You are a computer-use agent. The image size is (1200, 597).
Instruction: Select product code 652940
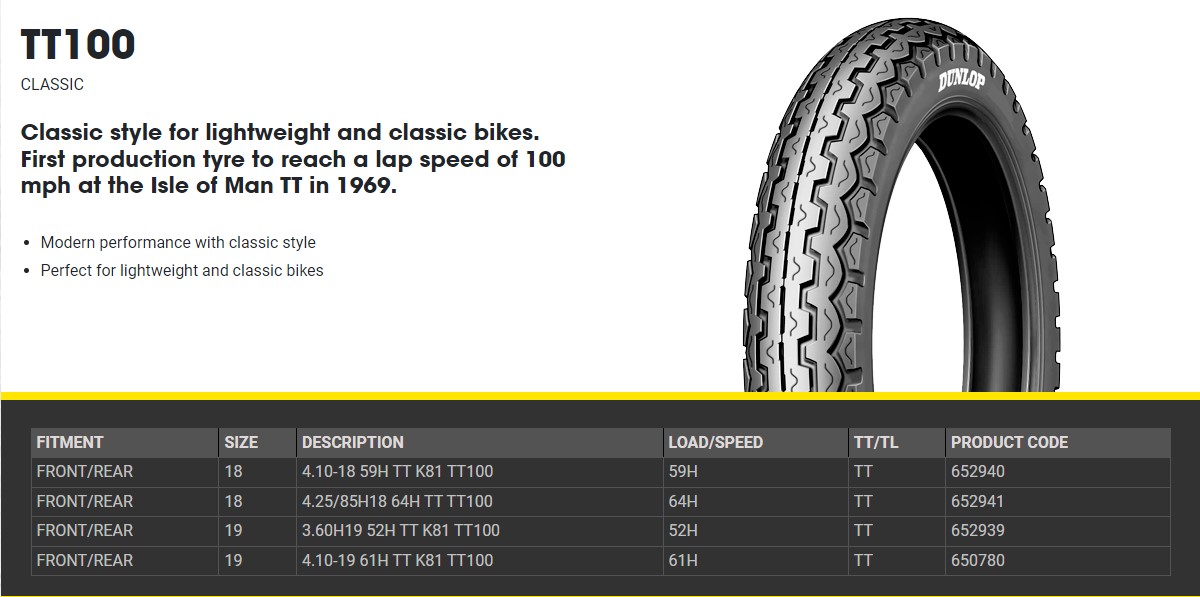(x=978, y=472)
